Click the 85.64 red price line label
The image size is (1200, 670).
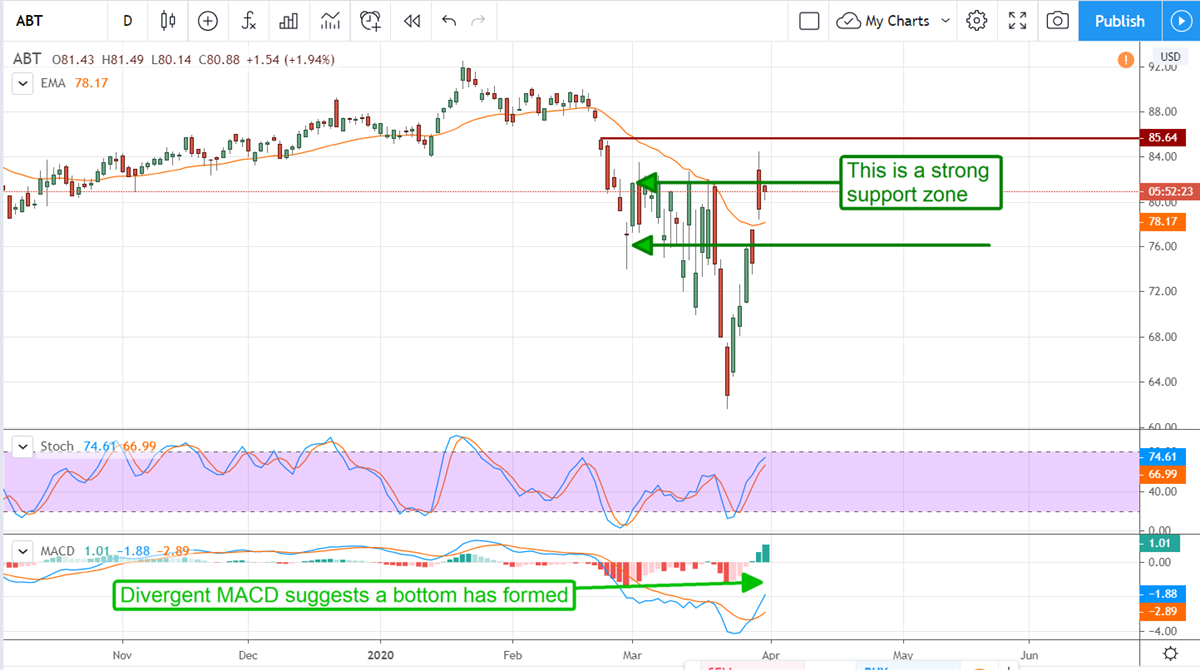coord(1164,137)
